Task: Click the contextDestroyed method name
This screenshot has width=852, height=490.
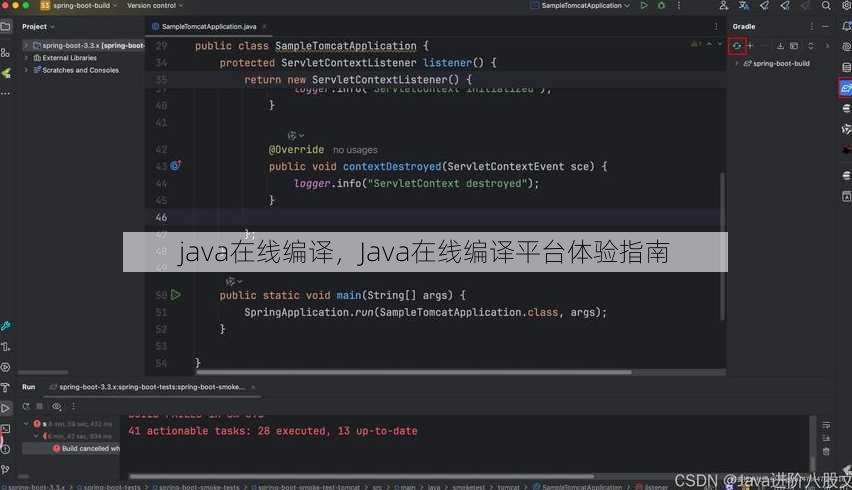Action: click(392, 167)
